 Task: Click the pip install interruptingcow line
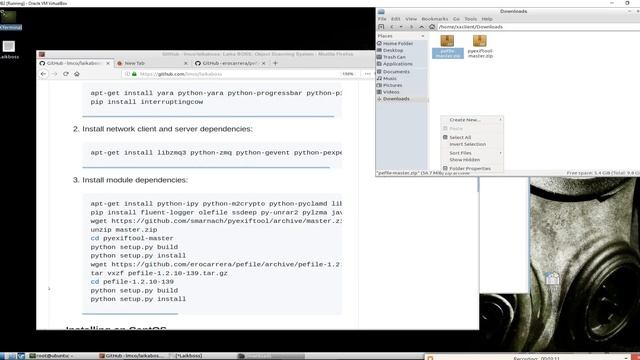click(x=147, y=102)
